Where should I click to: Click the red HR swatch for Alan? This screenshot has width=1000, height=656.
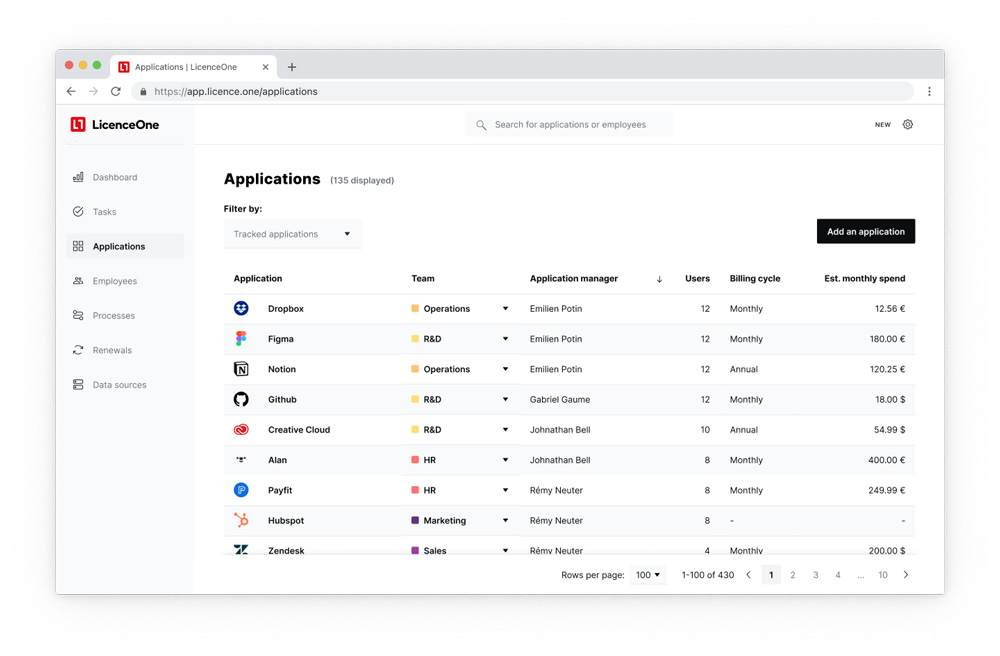415,460
